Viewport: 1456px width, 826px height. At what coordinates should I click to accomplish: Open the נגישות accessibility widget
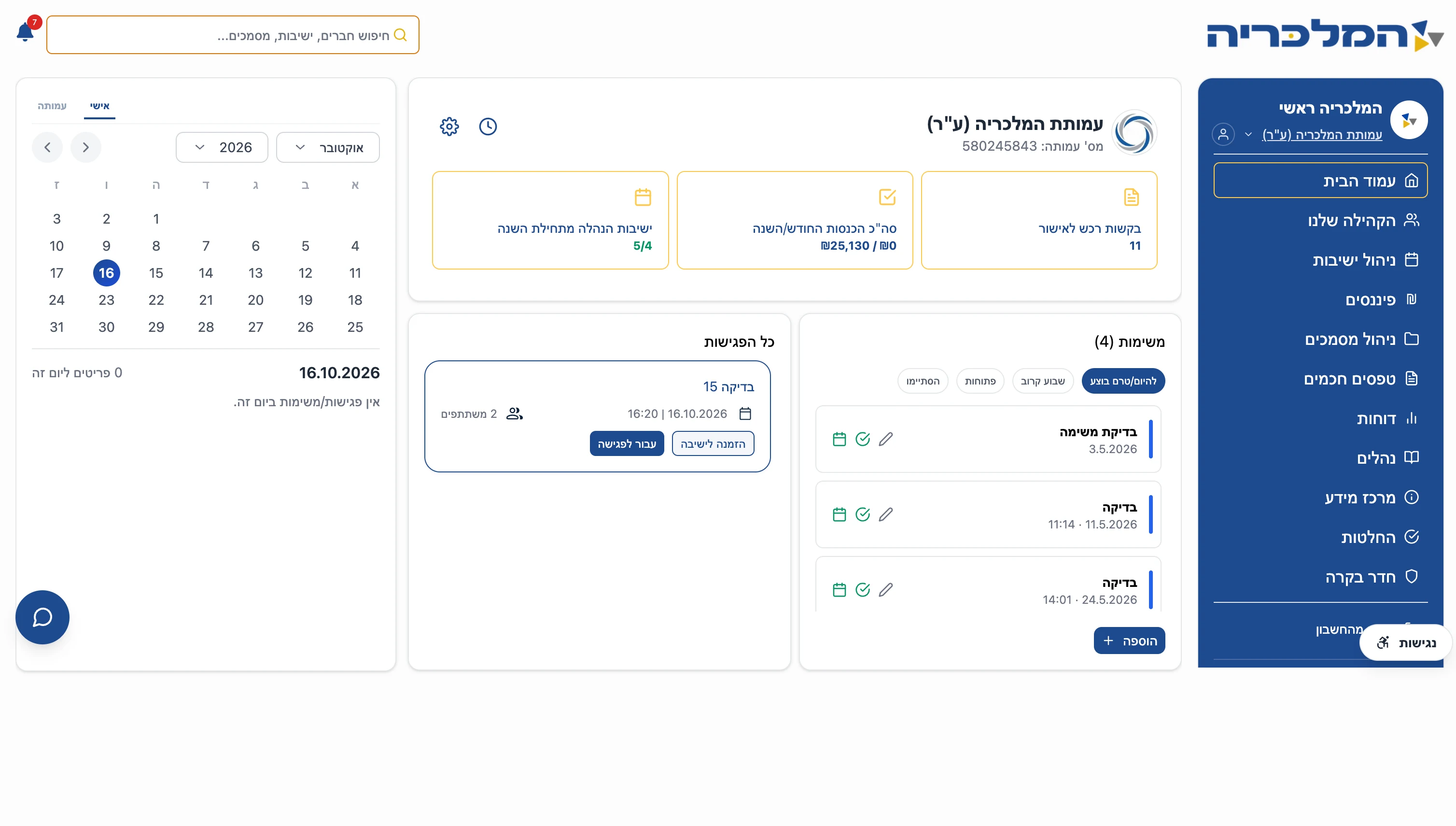(x=1406, y=642)
